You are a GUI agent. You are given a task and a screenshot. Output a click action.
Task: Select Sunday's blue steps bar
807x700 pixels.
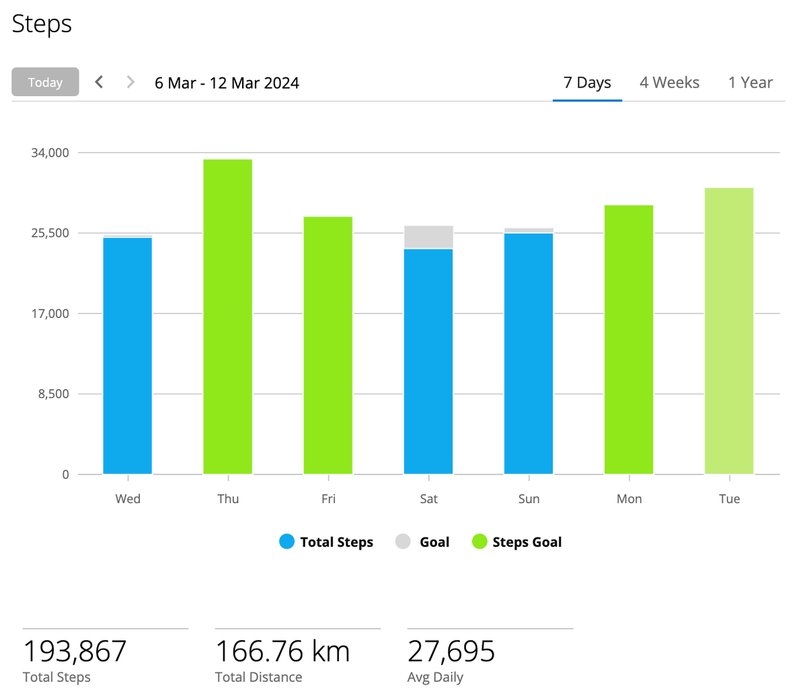(x=528, y=353)
